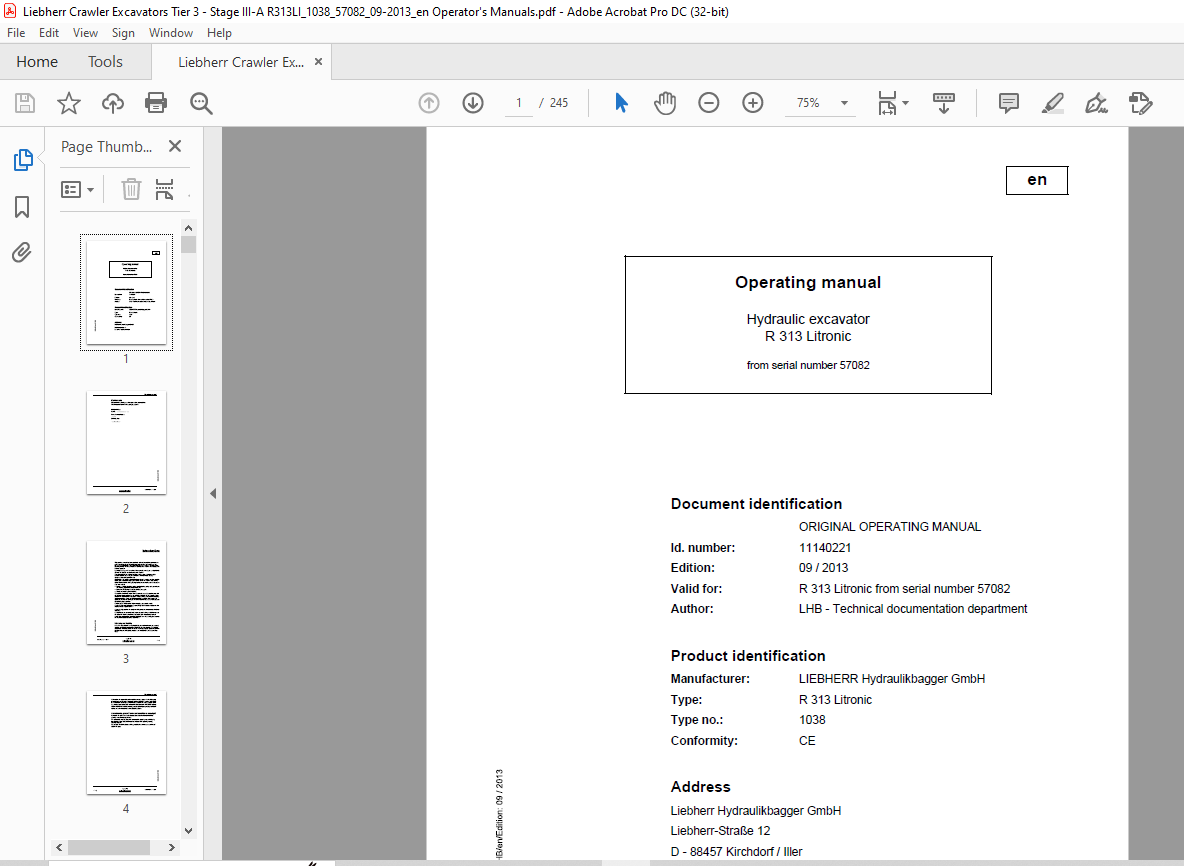The width and height of the screenshot is (1184, 866).
Task: Add a sticky note comment
Action: pos(1009,103)
